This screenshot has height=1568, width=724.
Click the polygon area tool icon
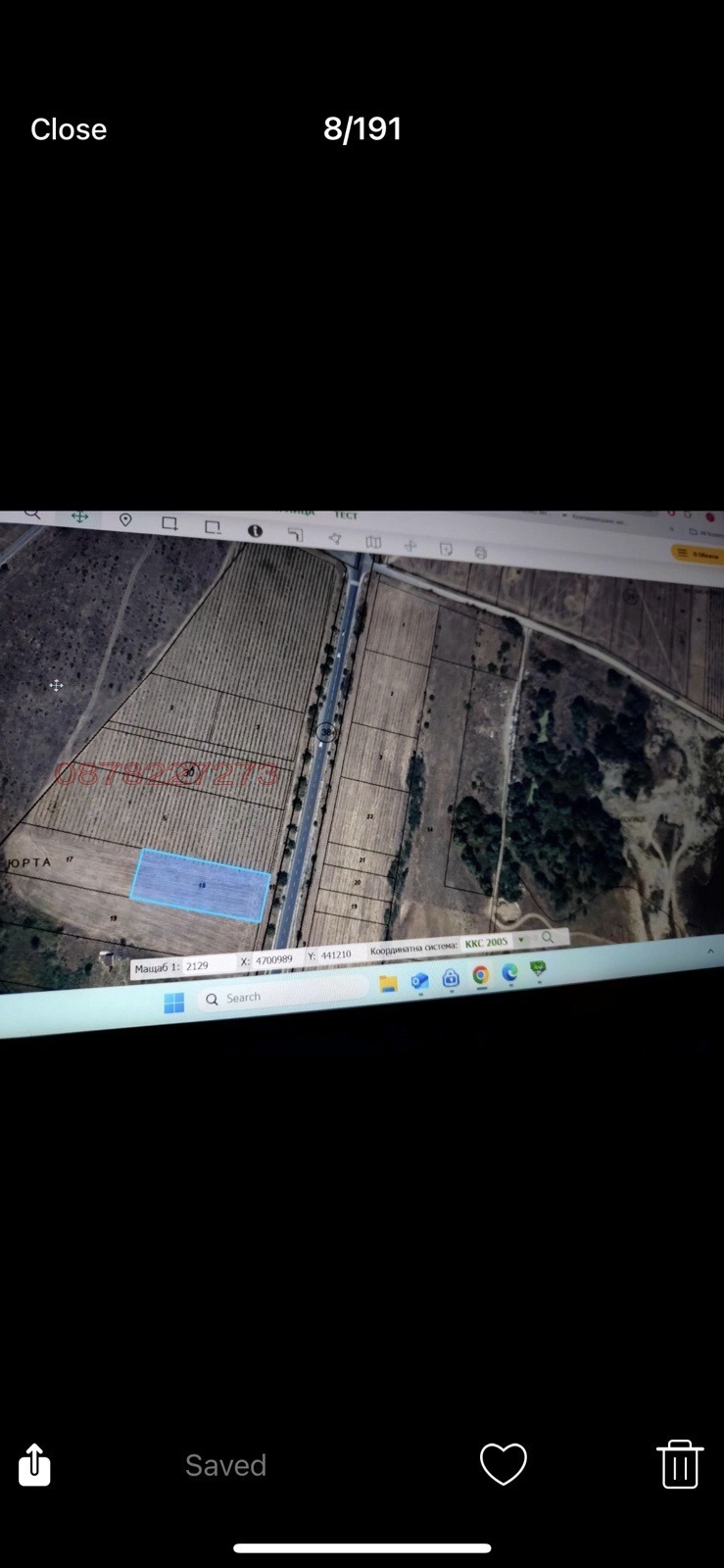click(335, 538)
